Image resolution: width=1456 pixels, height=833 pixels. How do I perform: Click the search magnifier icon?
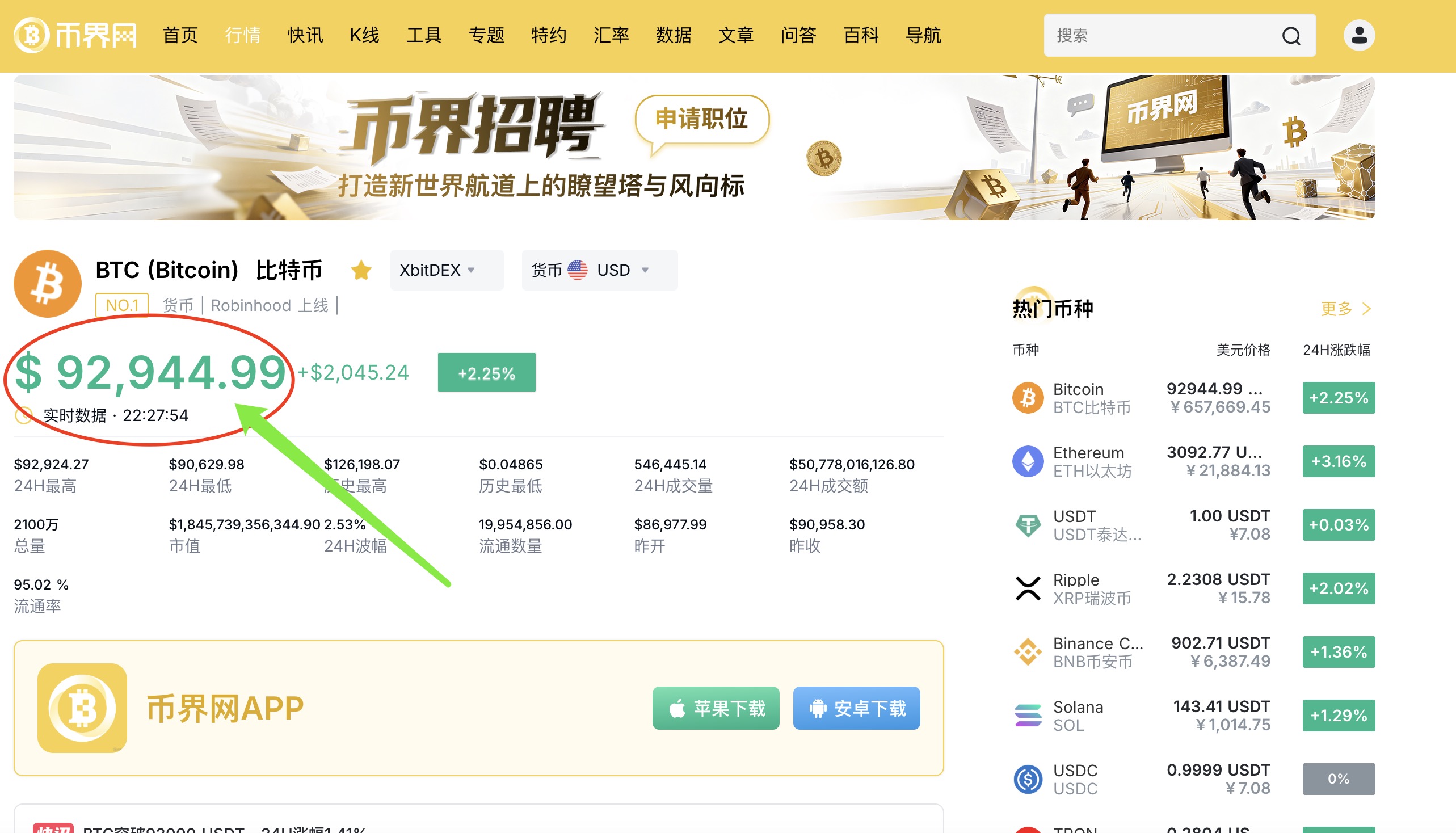tap(1291, 36)
